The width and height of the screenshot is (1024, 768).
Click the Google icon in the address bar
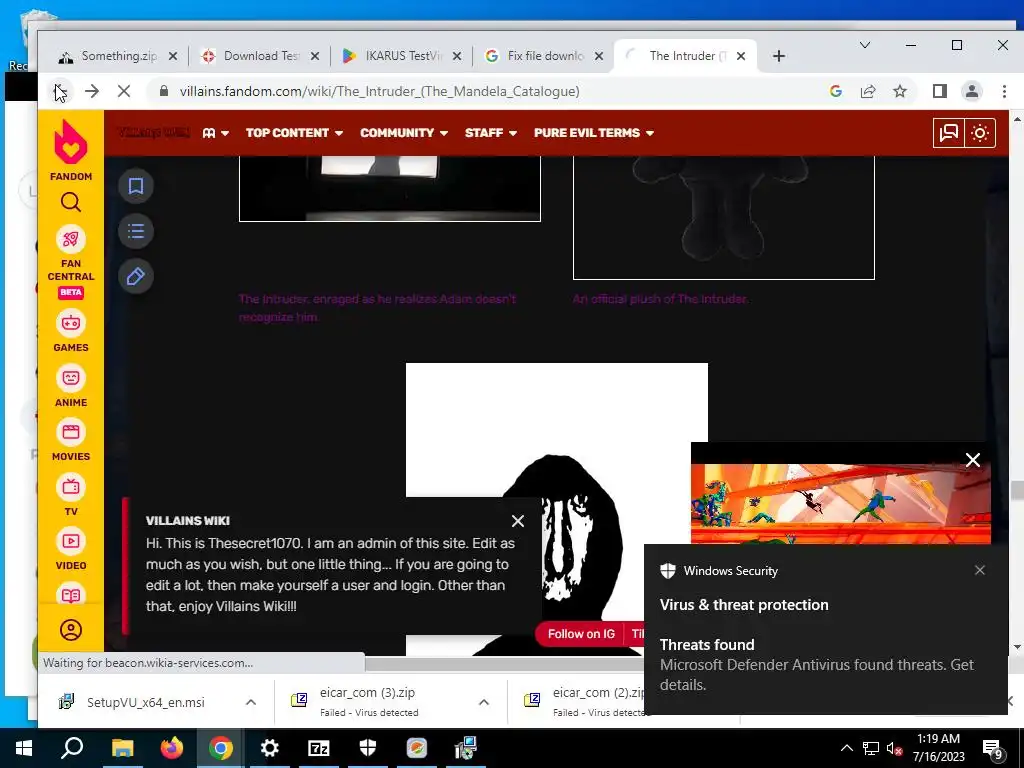(x=836, y=91)
